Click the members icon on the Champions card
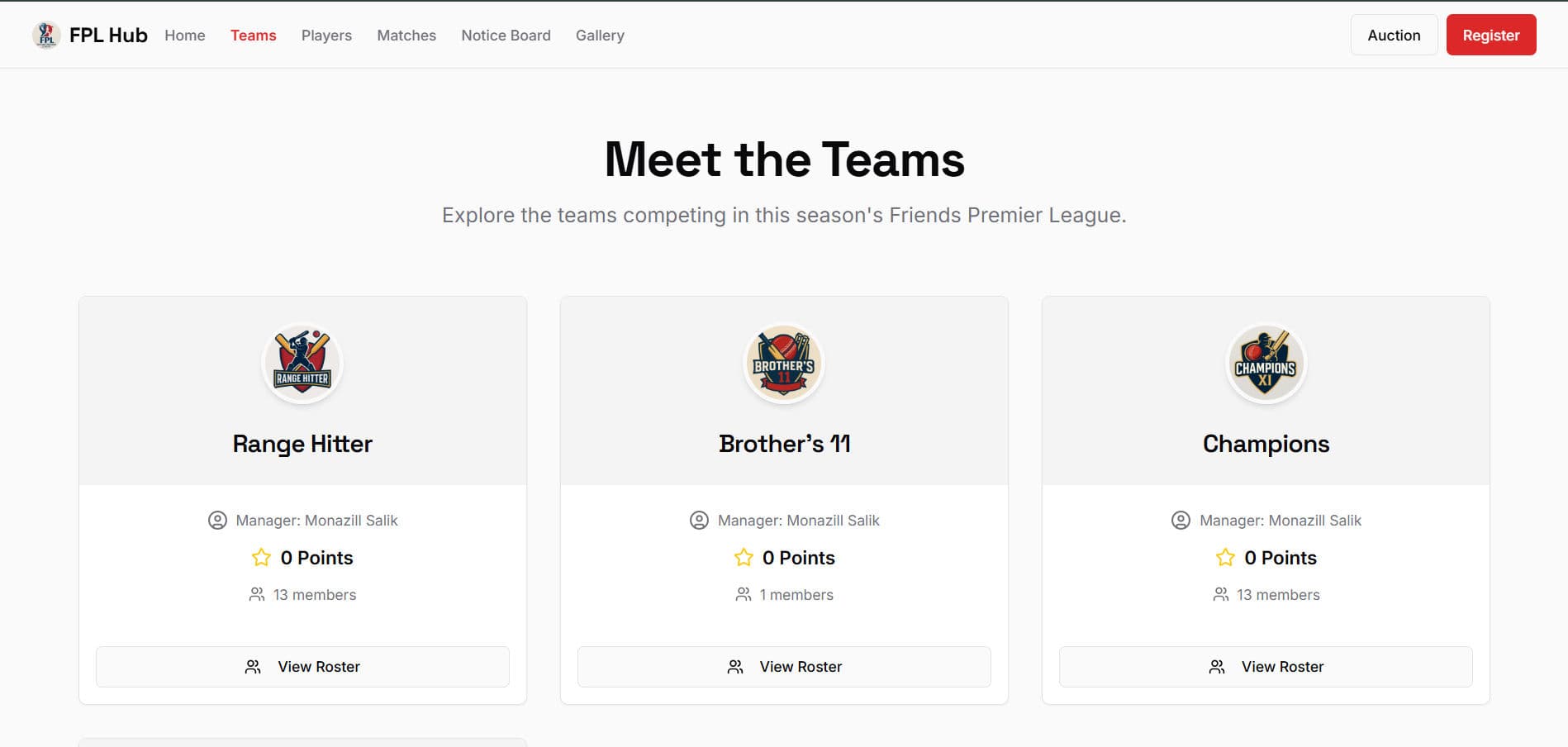 pos(1221,594)
